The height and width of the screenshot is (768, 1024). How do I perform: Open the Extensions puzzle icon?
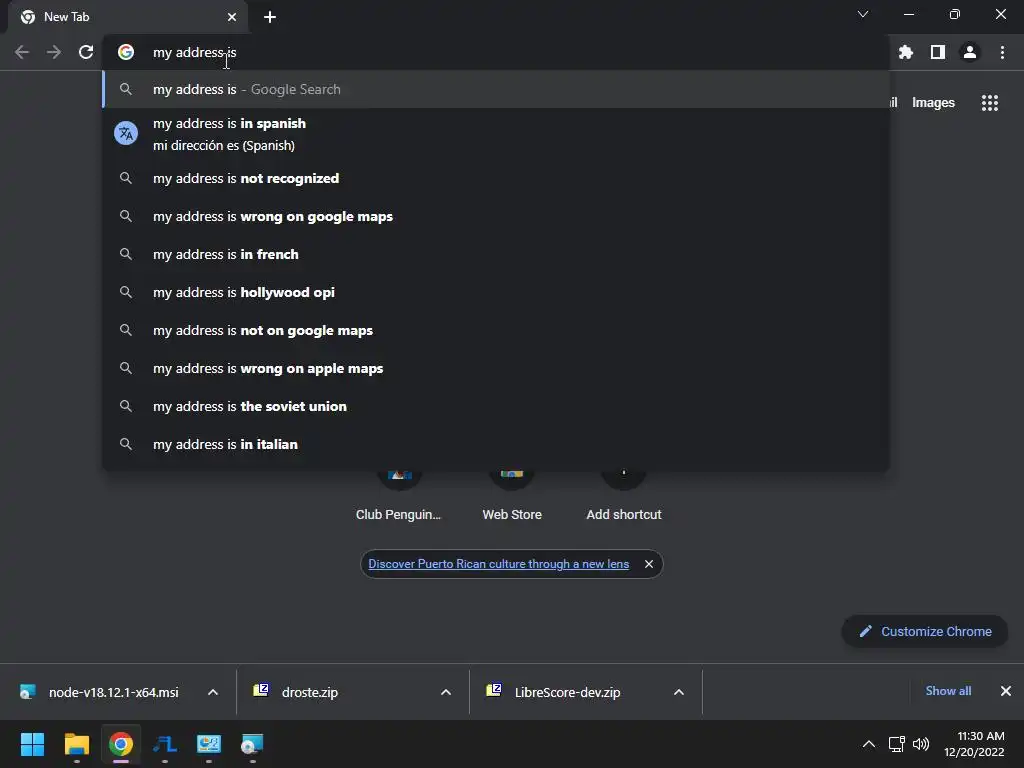point(906,52)
